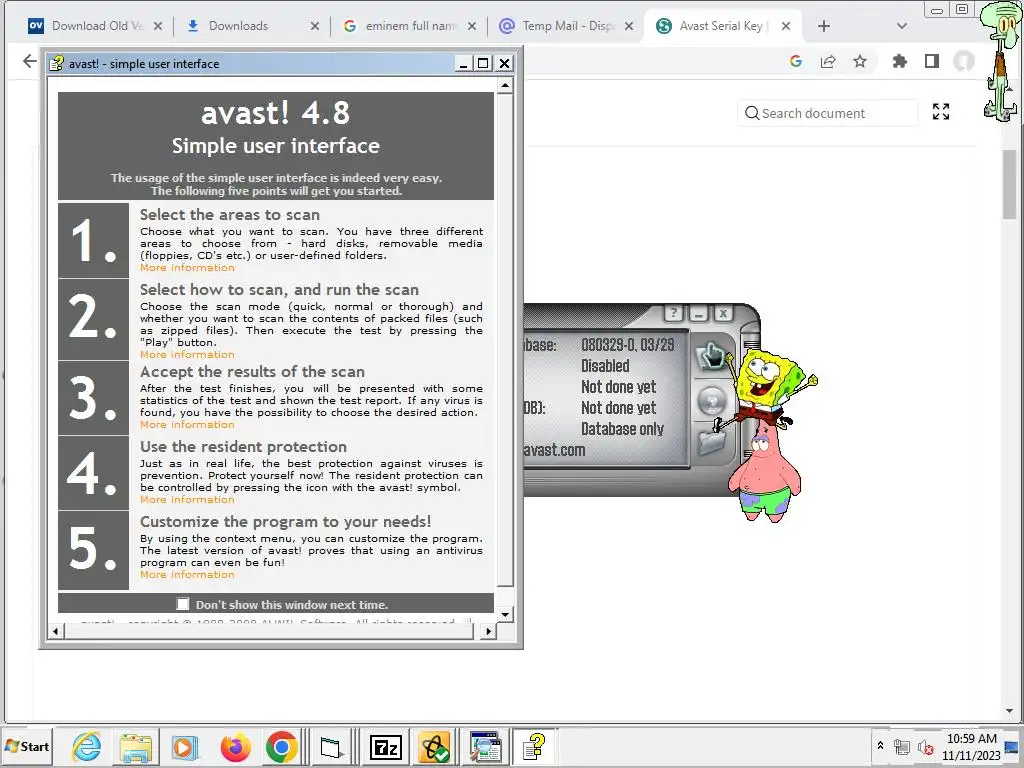This screenshot has width=1024, height=768.
Task: Click the hand icon to select local disks
Action: [712, 357]
